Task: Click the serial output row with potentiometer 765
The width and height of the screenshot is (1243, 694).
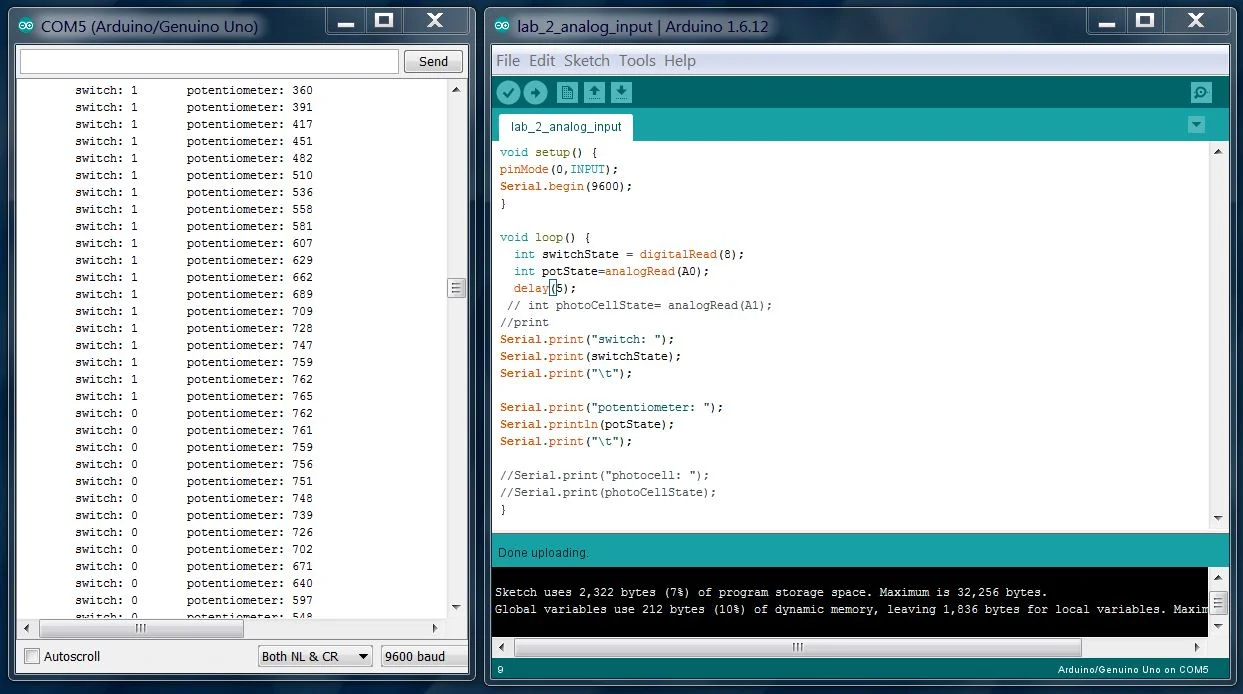Action: tap(194, 396)
